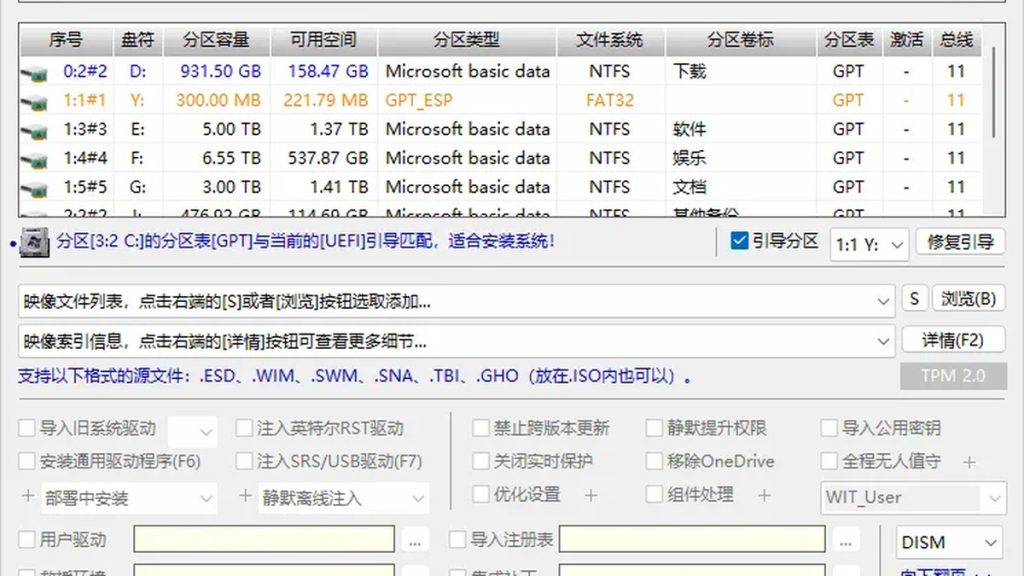Sort by 可用空间 column header

click(323, 40)
